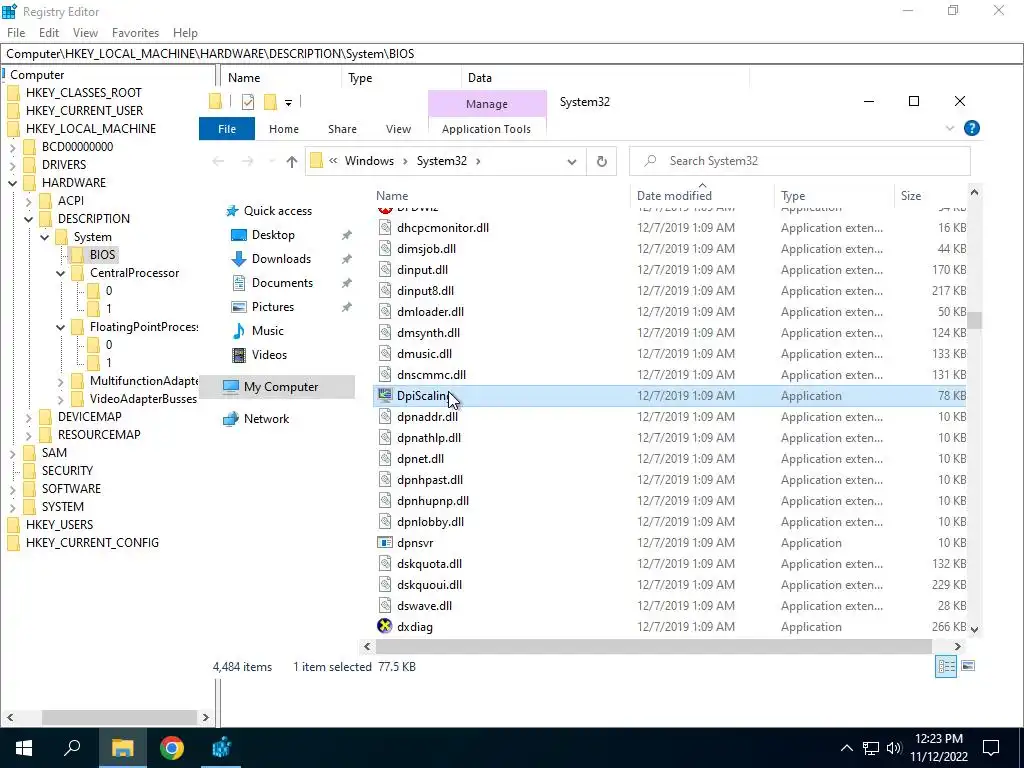Open the Share ribbon tab

pyautogui.click(x=342, y=129)
